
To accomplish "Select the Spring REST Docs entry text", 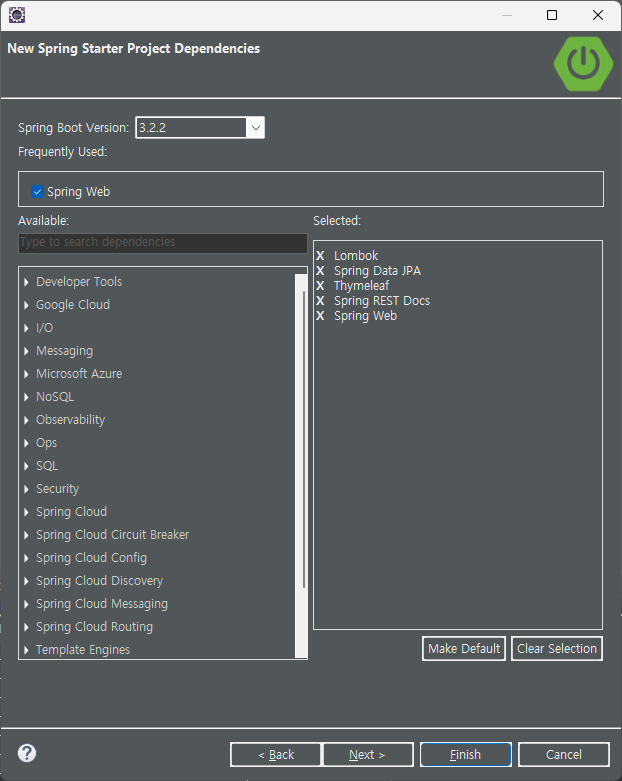I will click(382, 301).
